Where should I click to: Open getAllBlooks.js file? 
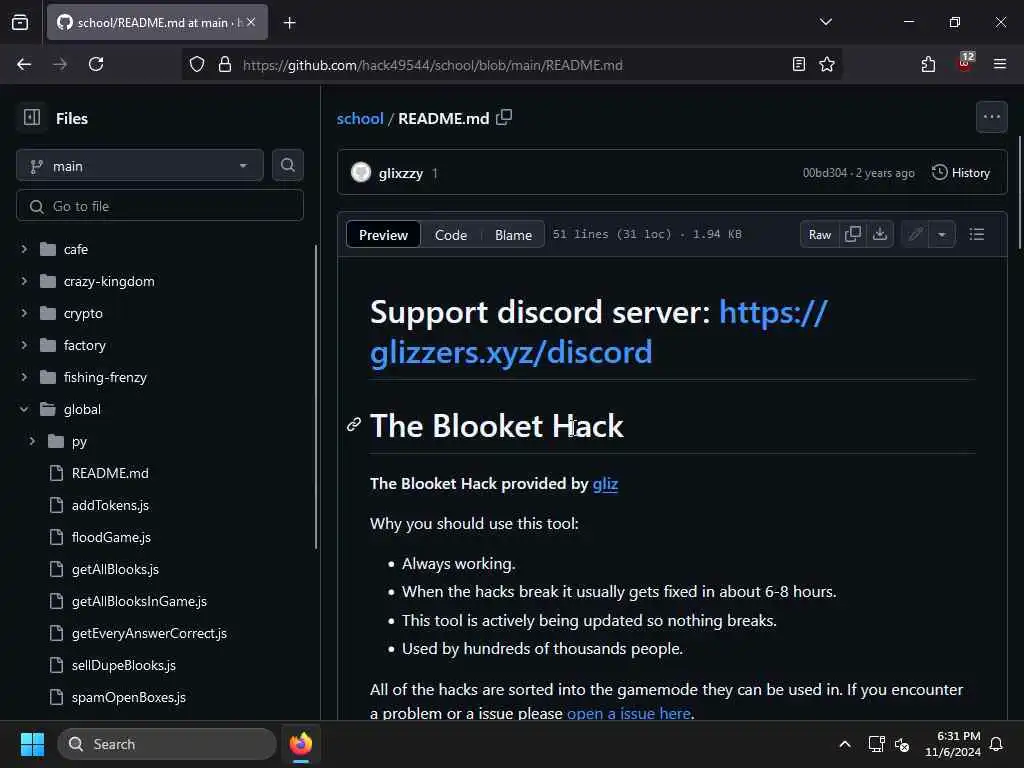[115, 569]
